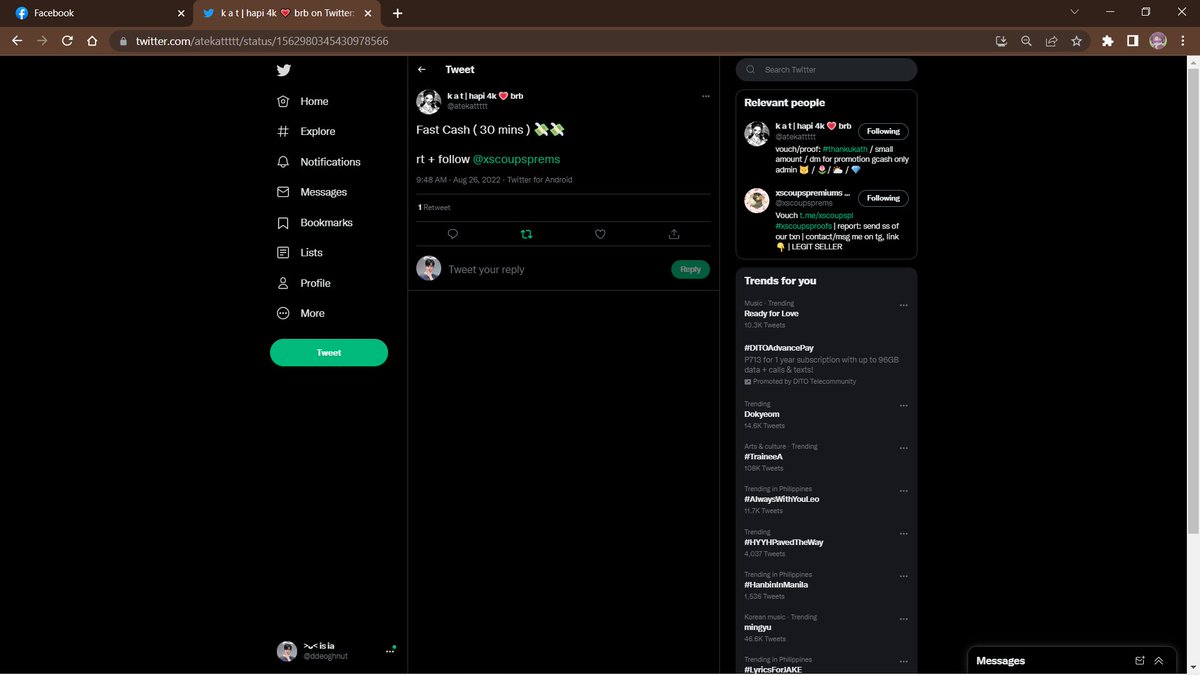Open Lists in the sidebar
The height and width of the screenshot is (675, 1200).
pos(299,253)
